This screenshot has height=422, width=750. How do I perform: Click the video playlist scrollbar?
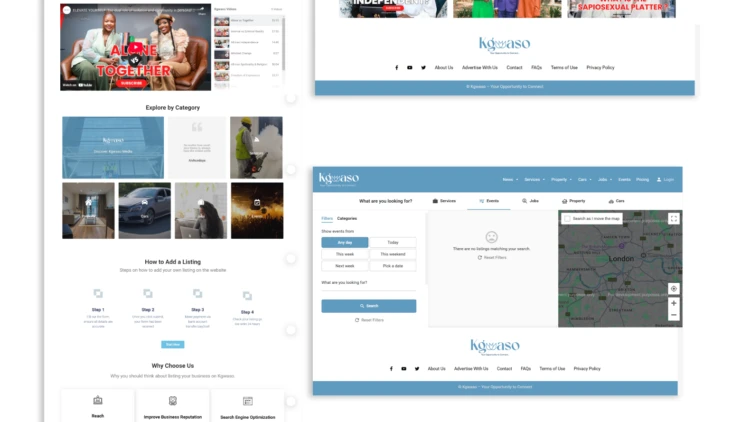pos(284,43)
